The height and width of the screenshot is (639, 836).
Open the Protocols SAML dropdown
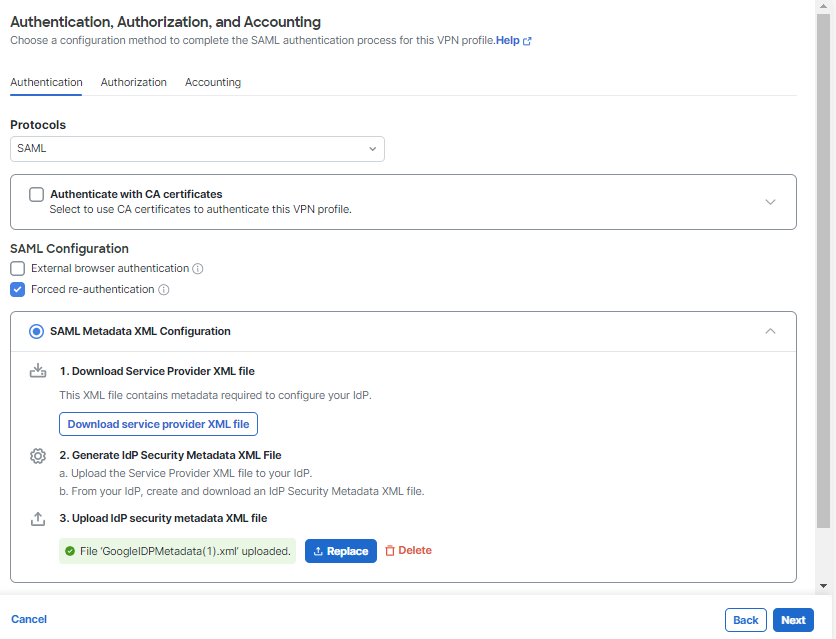click(x=197, y=149)
